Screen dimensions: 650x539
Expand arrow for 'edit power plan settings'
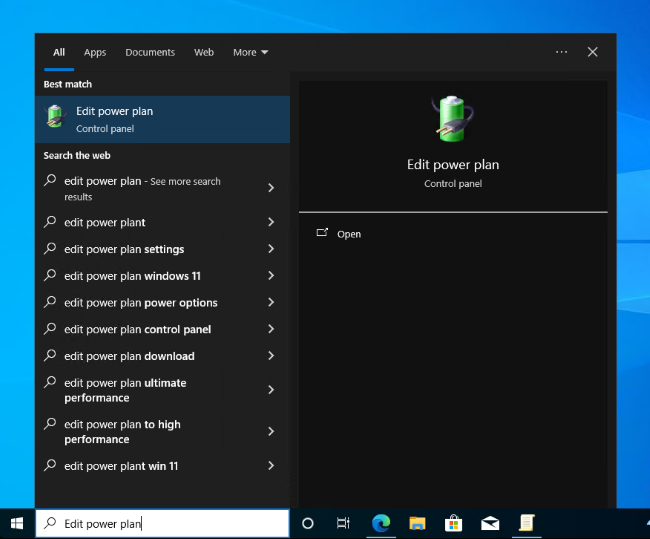271,249
